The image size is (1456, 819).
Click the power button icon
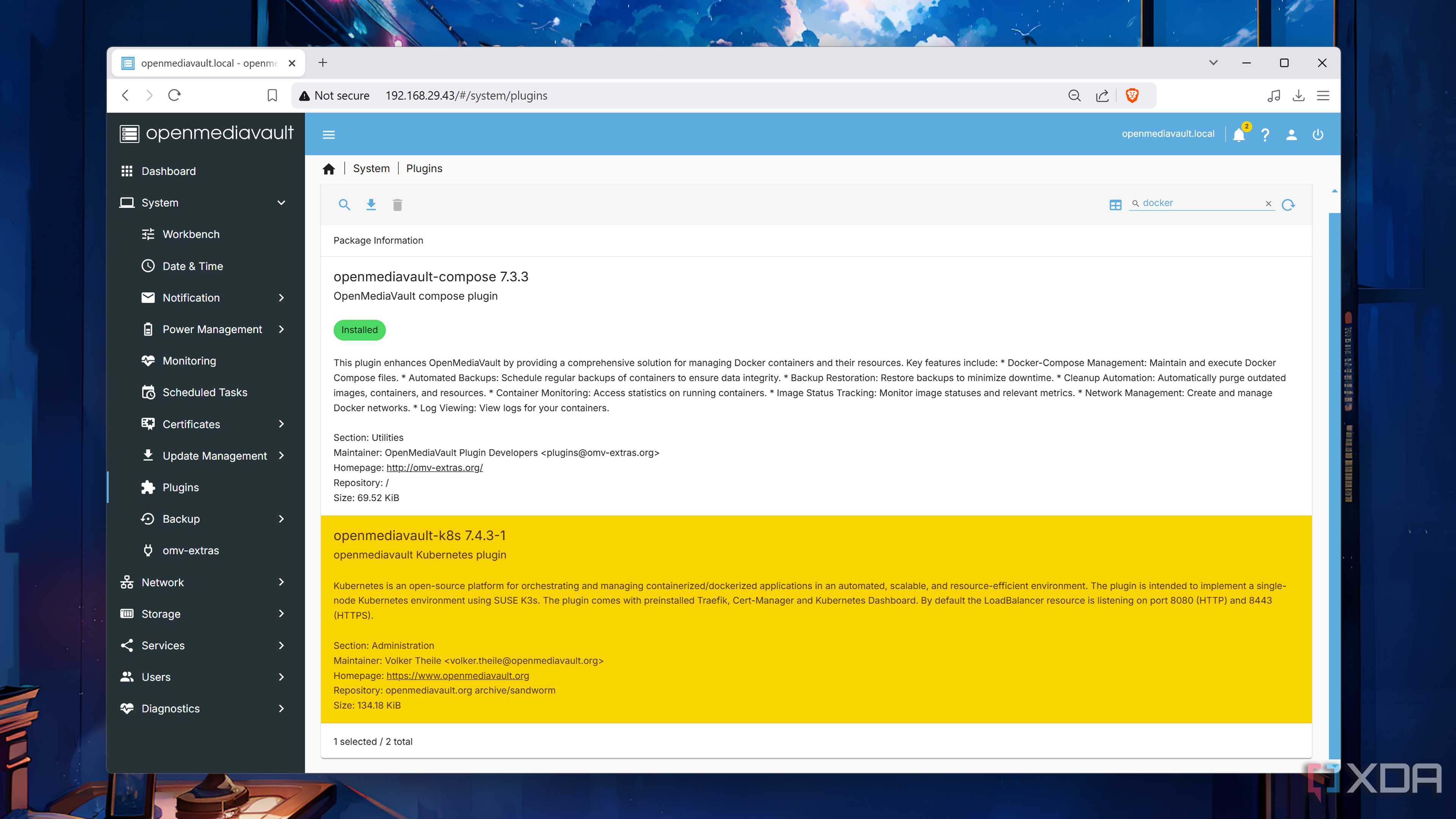pos(1318,135)
